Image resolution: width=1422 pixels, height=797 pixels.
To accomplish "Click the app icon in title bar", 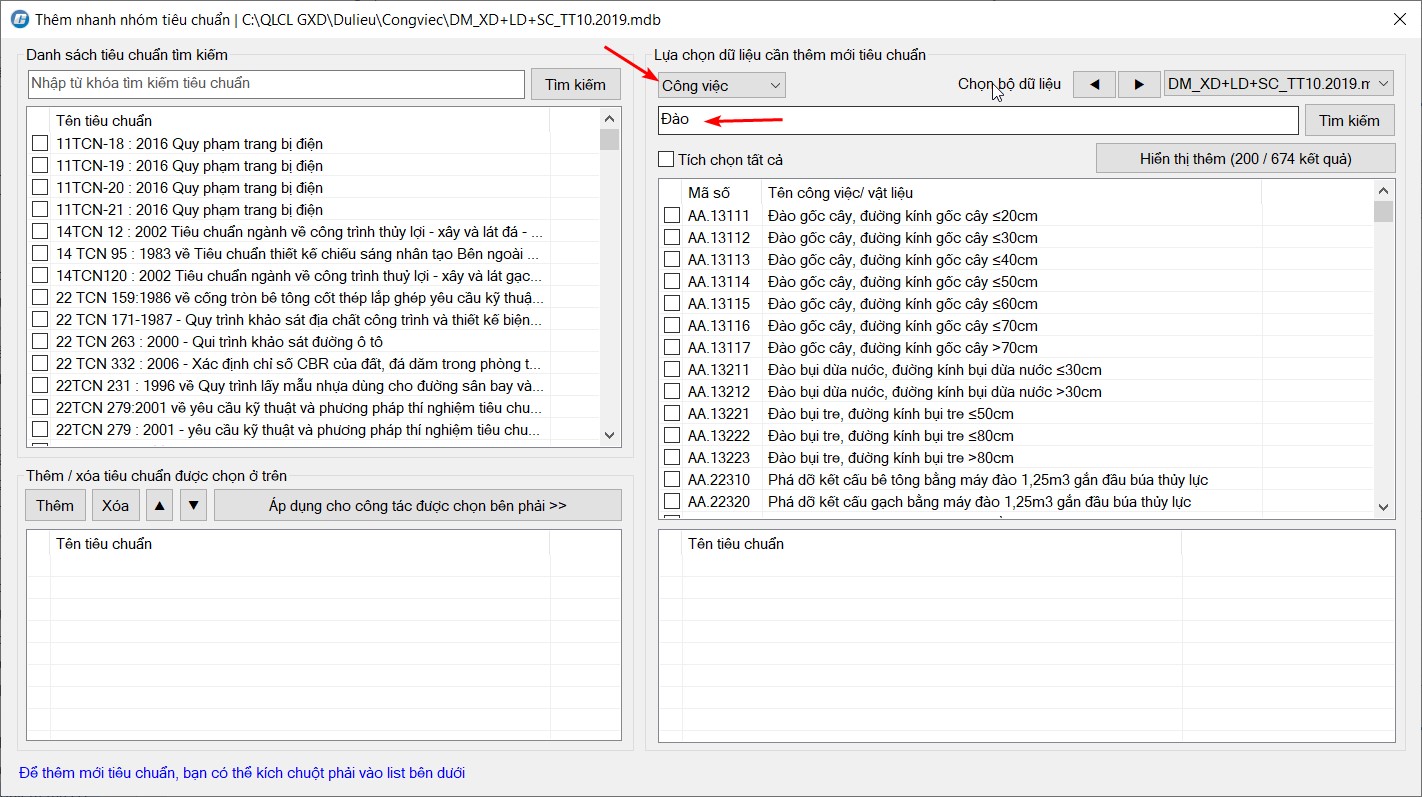I will coord(18,20).
